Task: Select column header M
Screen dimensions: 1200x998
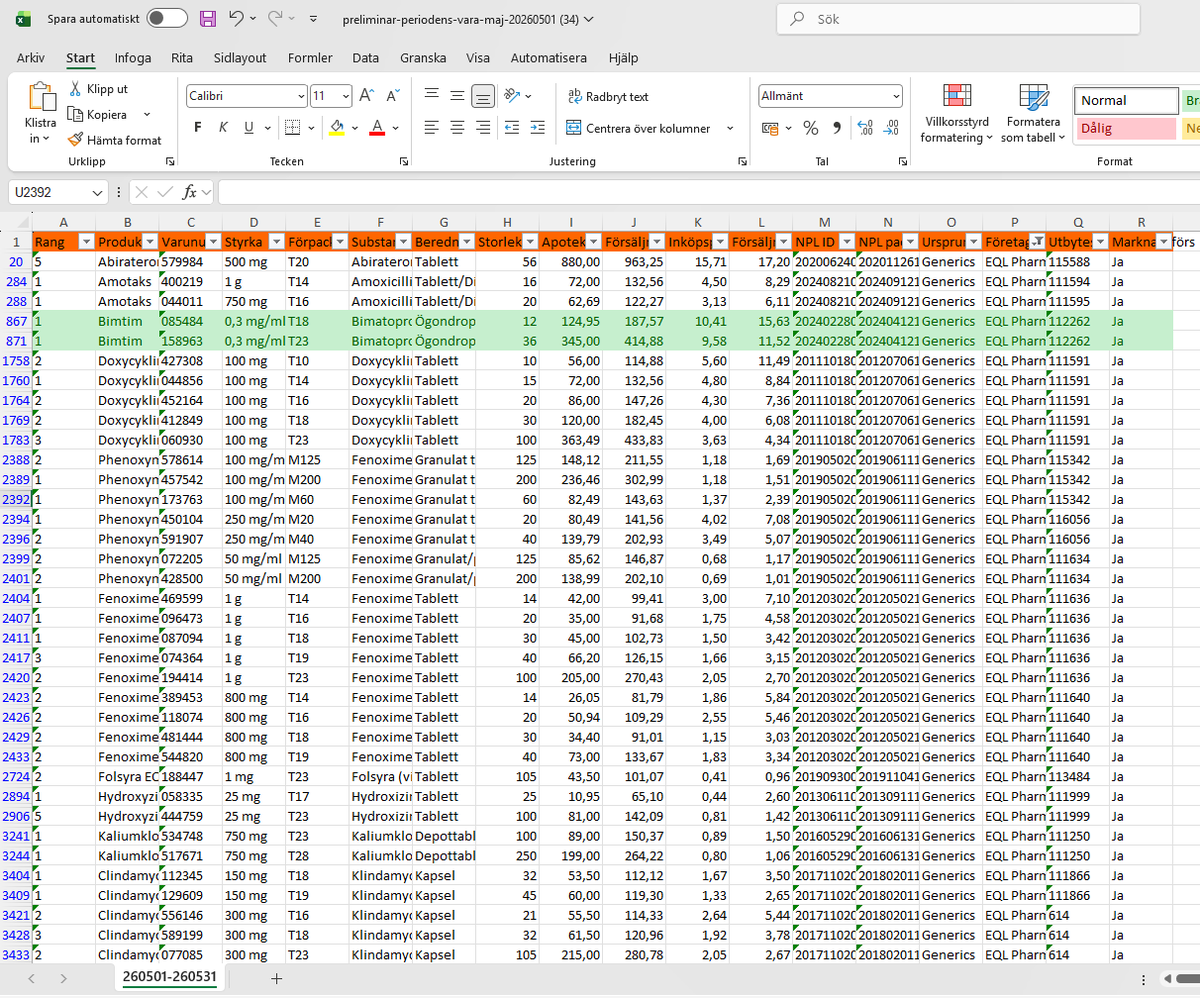Action: point(824,222)
